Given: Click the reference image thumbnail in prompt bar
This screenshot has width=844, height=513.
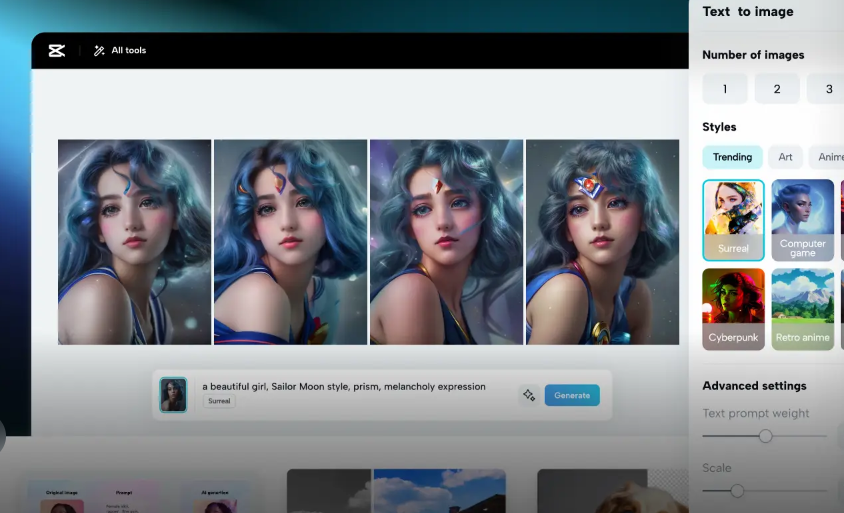Looking at the screenshot, I should (x=173, y=395).
